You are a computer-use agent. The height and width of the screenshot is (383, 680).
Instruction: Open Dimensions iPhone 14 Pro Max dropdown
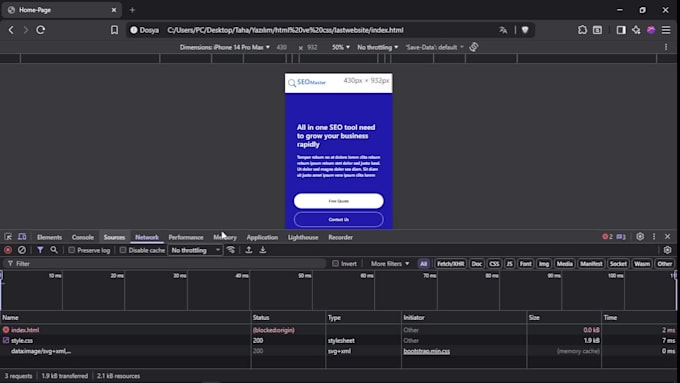point(225,47)
